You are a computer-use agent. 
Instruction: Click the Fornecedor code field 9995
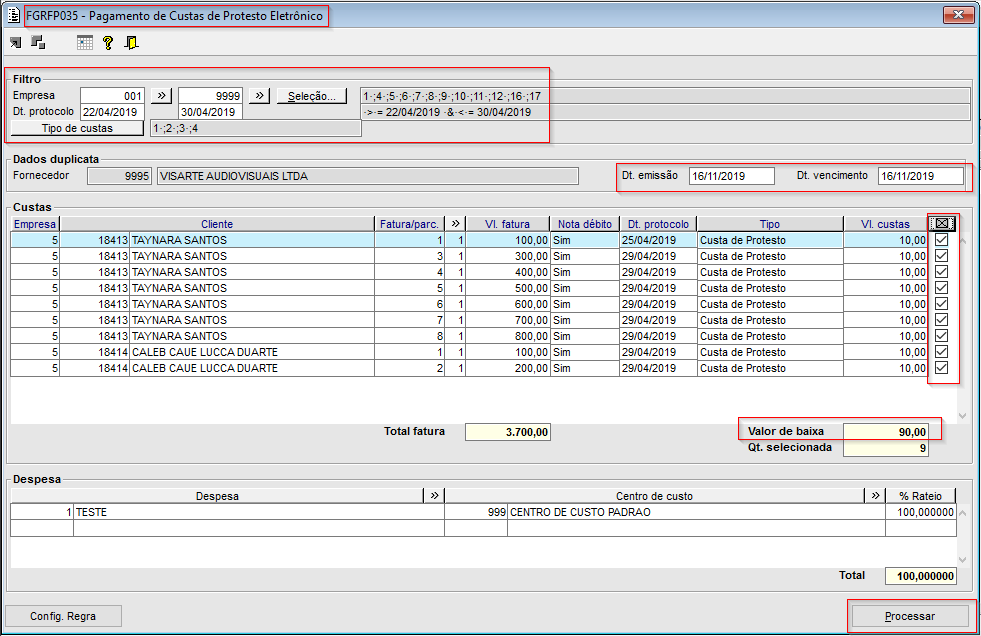[x=119, y=176]
